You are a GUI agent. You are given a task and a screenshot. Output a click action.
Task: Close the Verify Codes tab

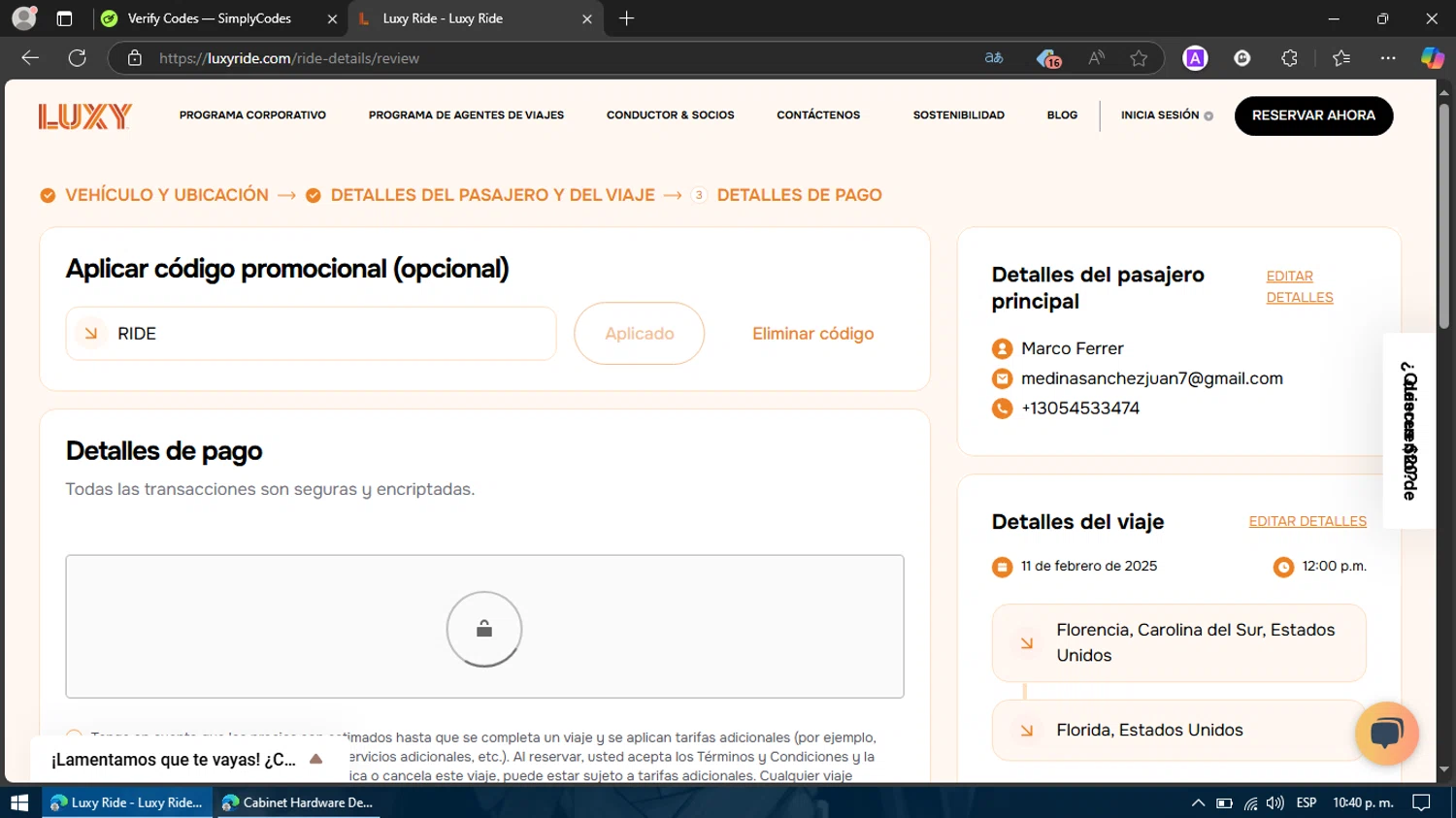coord(332,18)
